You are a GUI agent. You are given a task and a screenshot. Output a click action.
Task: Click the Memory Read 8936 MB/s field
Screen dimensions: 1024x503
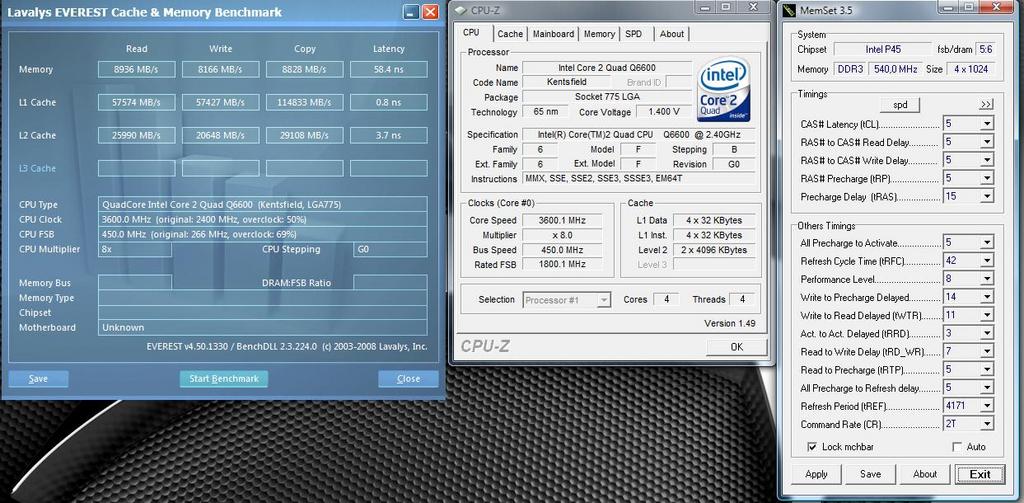pyautogui.click(x=136, y=69)
